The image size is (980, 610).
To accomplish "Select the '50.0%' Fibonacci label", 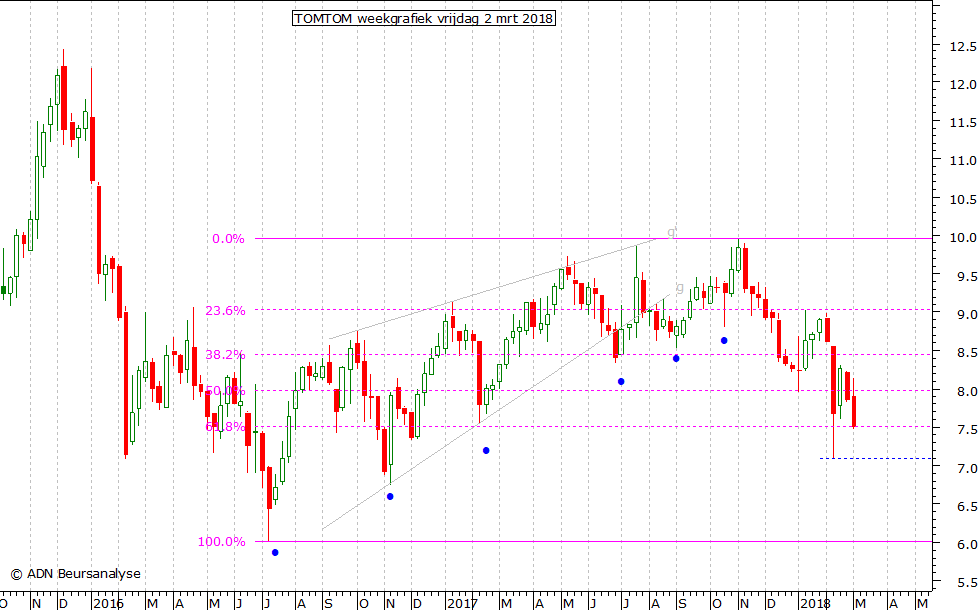I will (225, 391).
